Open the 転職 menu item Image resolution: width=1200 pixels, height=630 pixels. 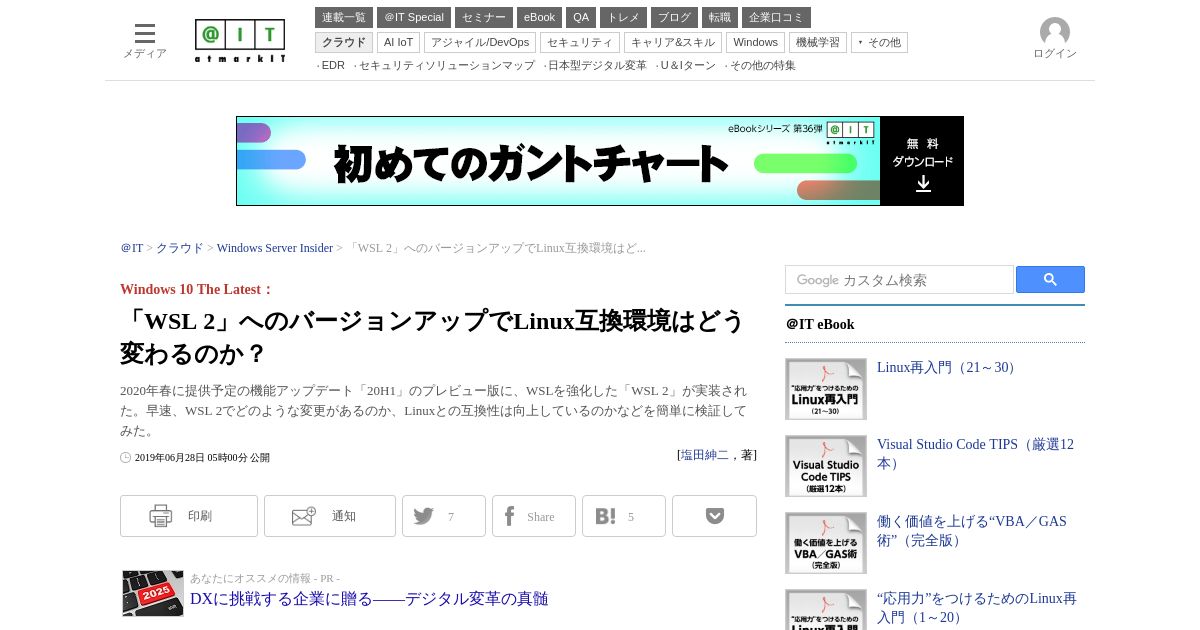(720, 17)
